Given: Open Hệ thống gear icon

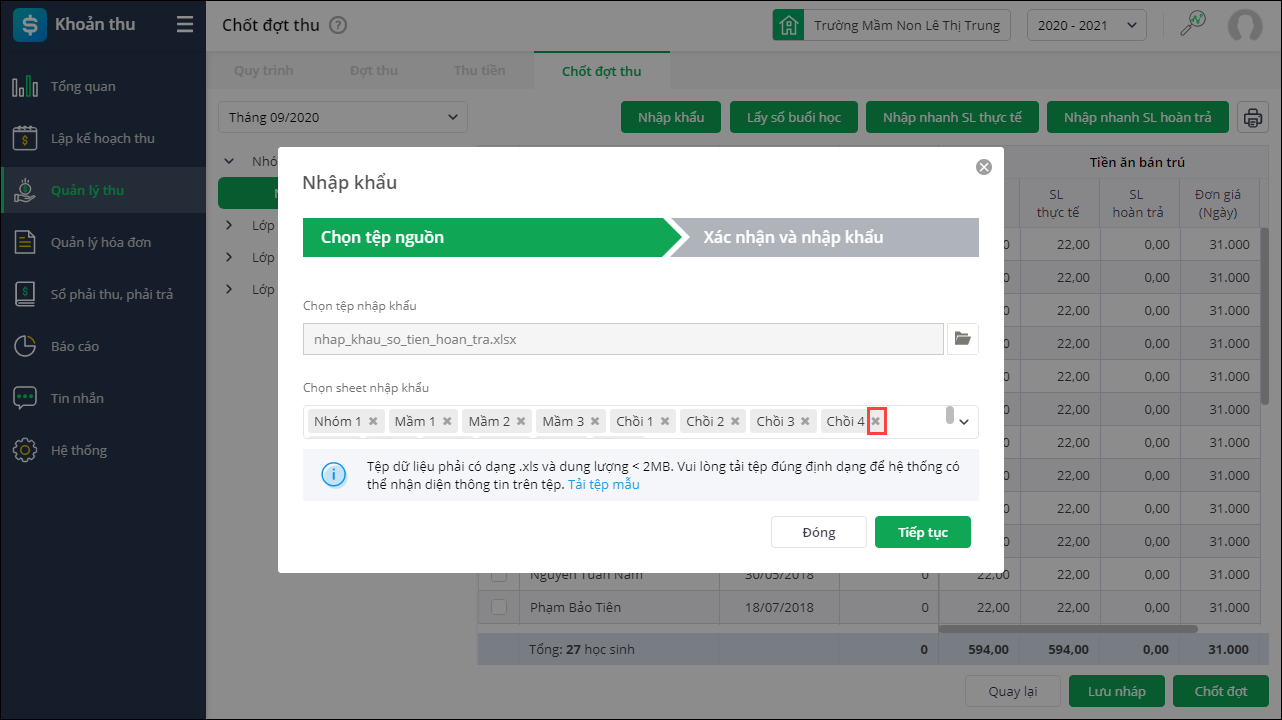Looking at the screenshot, I should tap(25, 451).
